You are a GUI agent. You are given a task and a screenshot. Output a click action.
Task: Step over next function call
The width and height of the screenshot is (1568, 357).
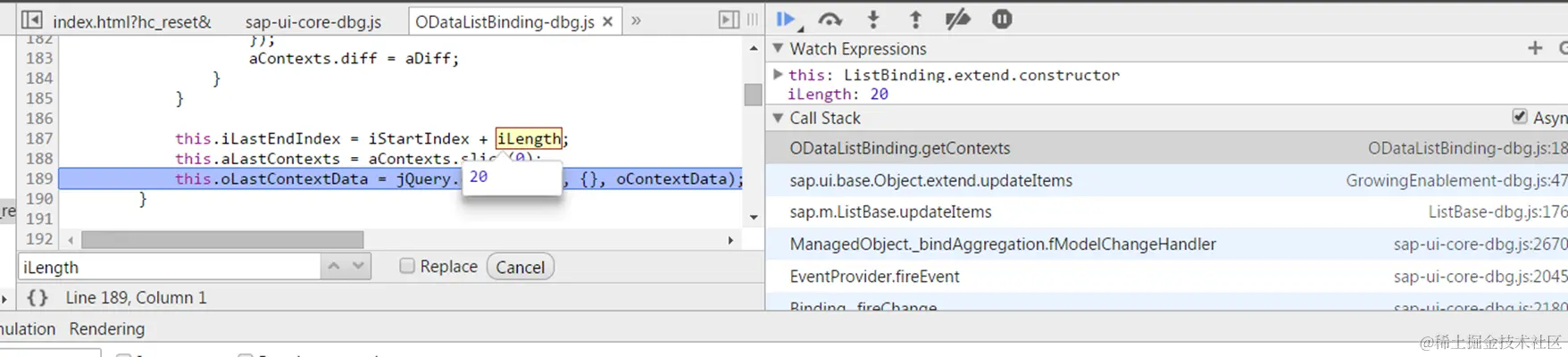[x=830, y=19]
